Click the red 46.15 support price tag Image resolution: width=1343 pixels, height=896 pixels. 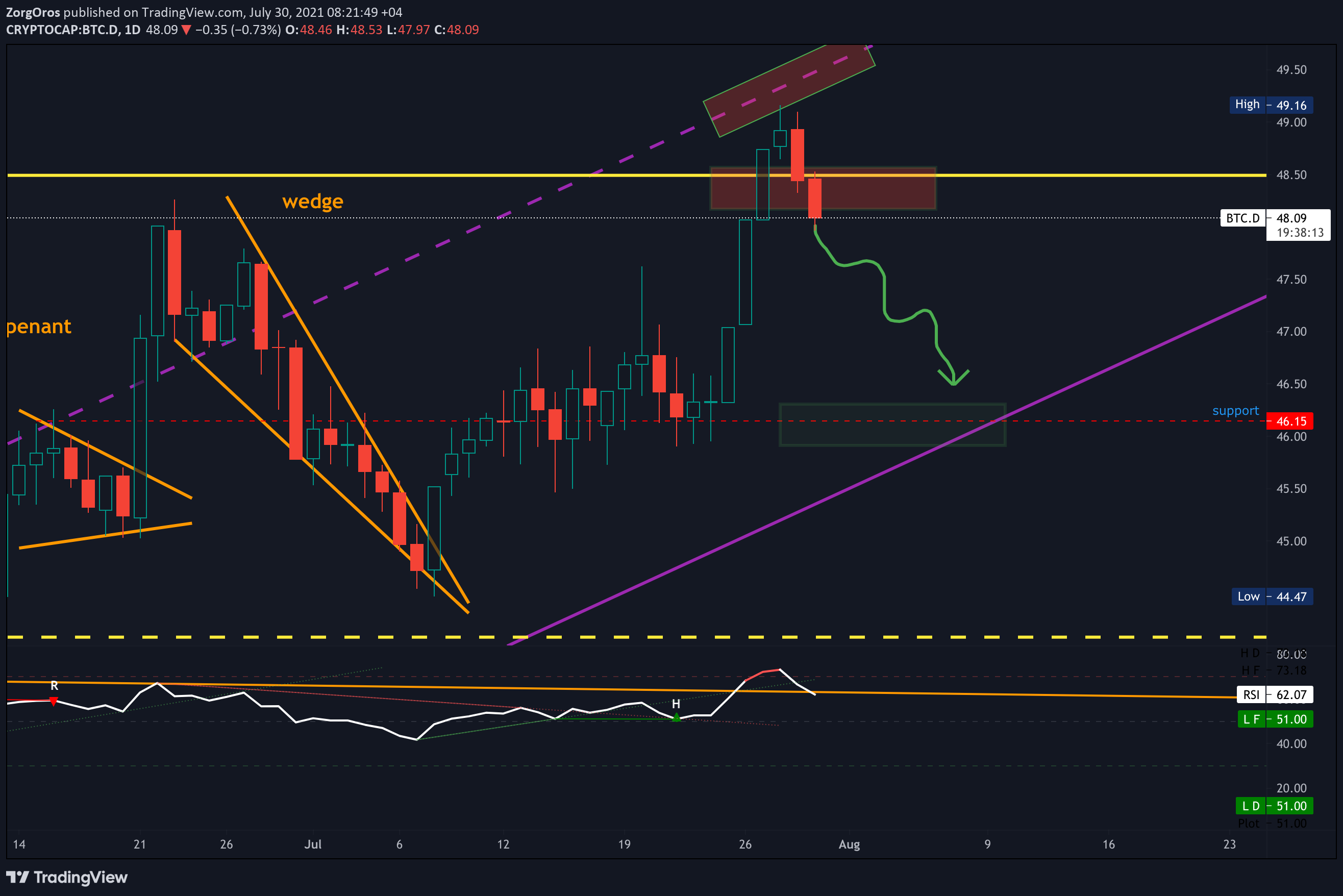pos(1290,421)
